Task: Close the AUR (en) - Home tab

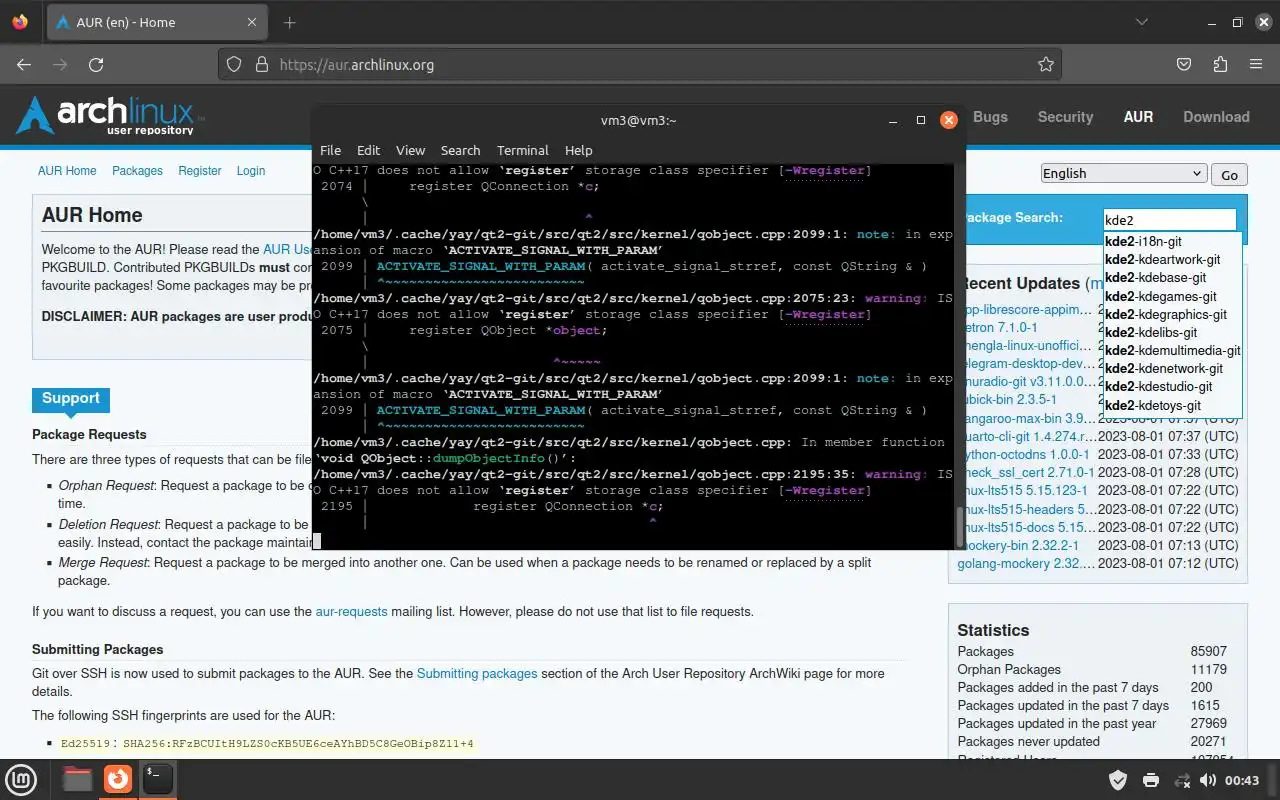Action: pyautogui.click(x=252, y=22)
